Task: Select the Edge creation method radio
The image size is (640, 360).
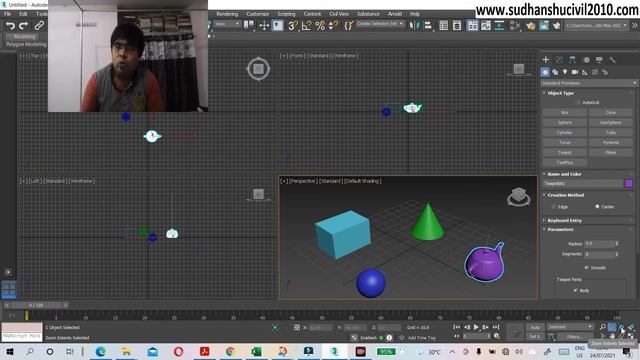Action: point(554,207)
